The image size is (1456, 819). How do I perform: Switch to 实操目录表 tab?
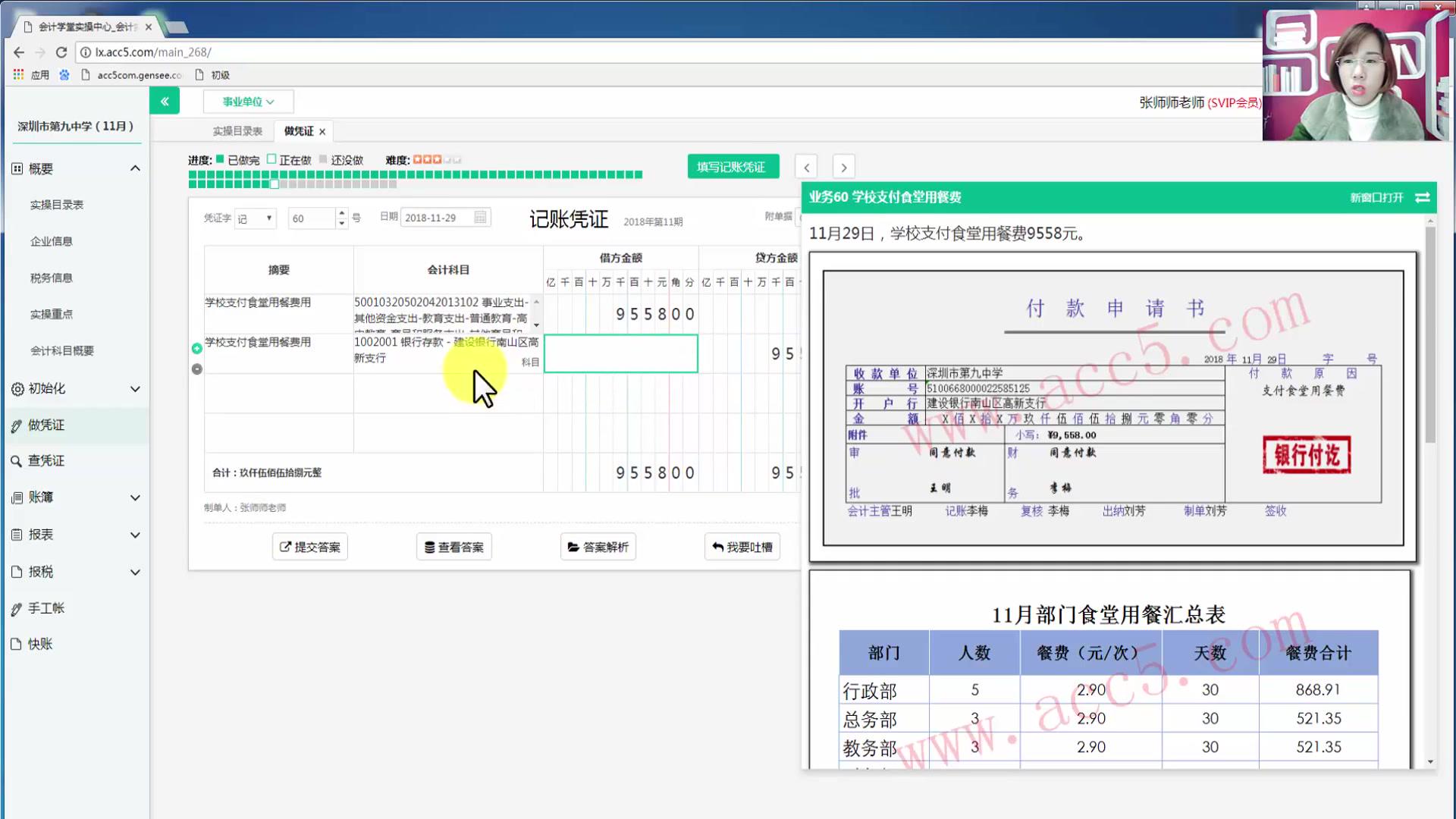(x=237, y=131)
